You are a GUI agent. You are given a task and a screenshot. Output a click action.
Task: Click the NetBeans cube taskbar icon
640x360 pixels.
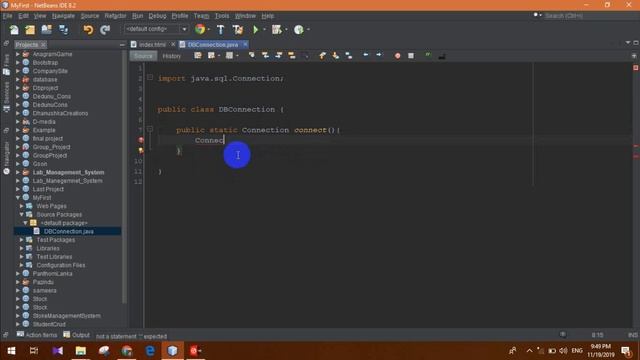pyautogui.click(x=173, y=351)
